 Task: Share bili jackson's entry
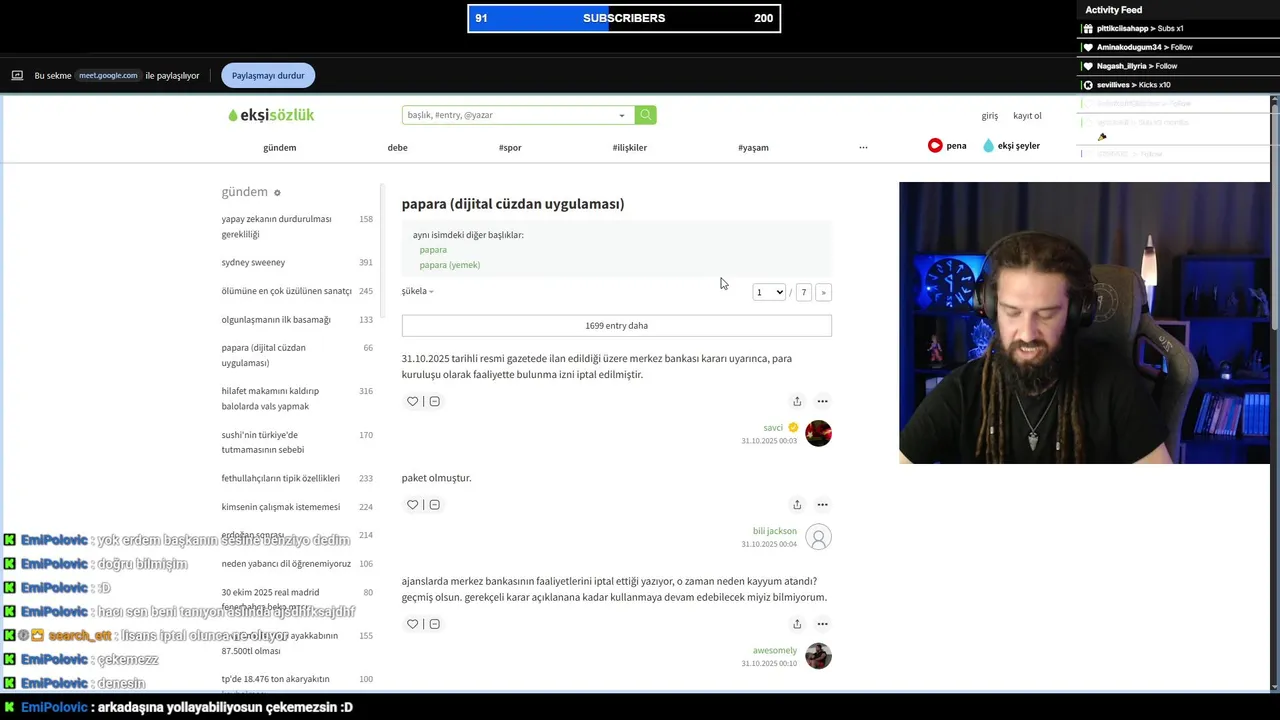[797, 505]
